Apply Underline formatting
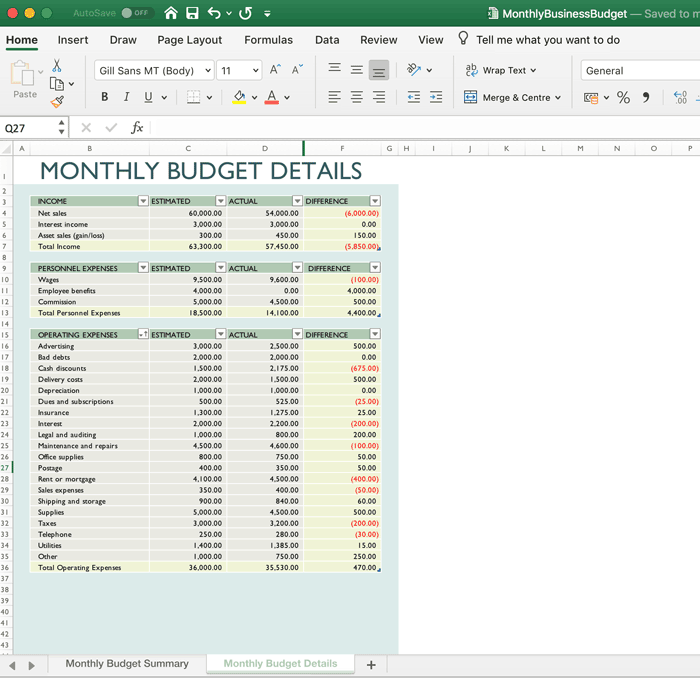Image resolution: width=700 pixels, height=678 pixels. click(x=148, y=97)
